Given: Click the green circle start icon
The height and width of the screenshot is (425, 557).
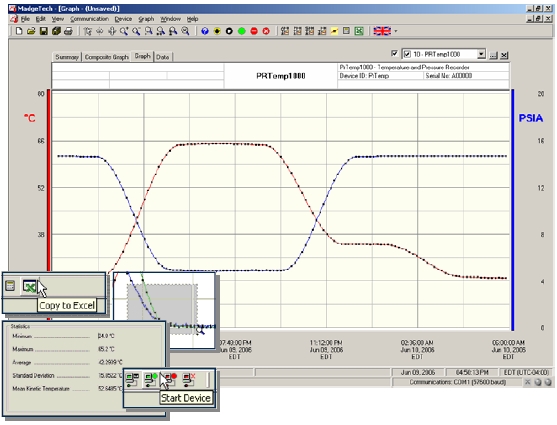Looking at the screenshot, I should pyautogui.click(x=242, y=31).
